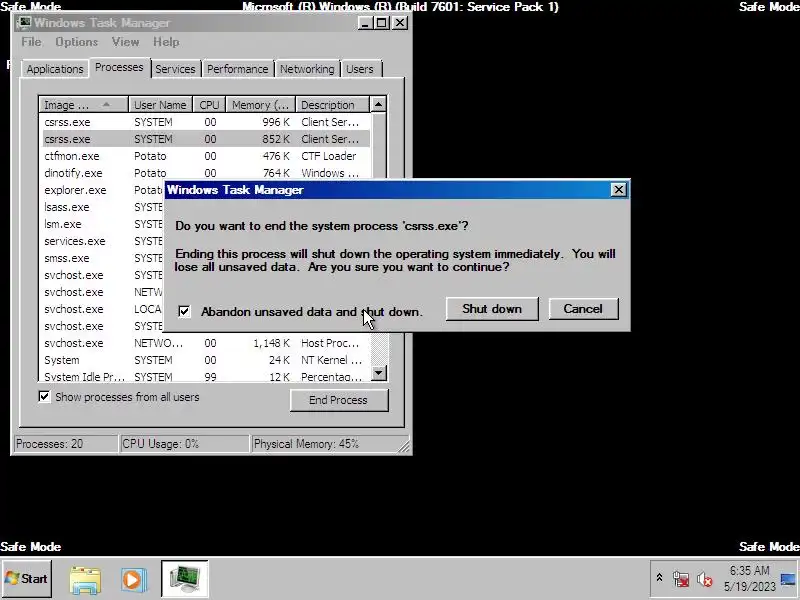The image size is (800, 600).
Task: Click the Processes: 20 status entry
Action: tap(66, 443)
